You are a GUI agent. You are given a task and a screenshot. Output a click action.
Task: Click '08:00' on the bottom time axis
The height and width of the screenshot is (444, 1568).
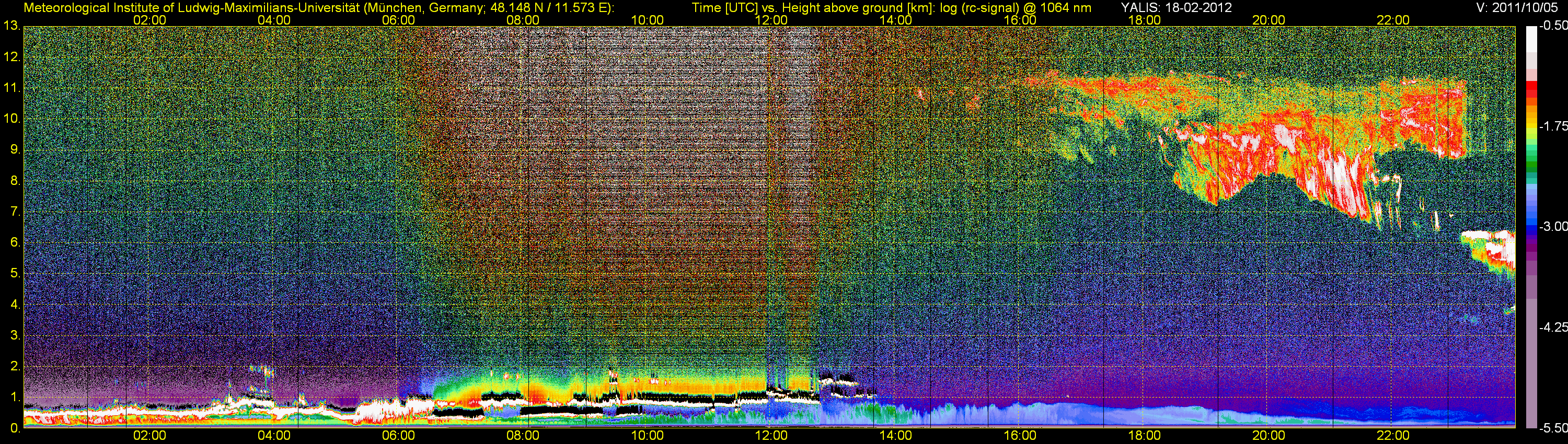point(523,436)
